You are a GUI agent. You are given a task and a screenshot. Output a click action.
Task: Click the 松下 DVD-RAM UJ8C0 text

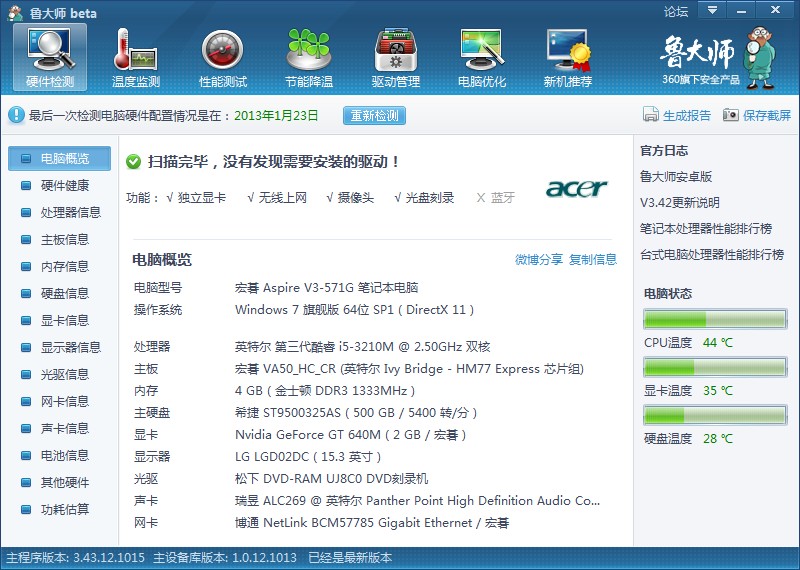coord(332,479)
